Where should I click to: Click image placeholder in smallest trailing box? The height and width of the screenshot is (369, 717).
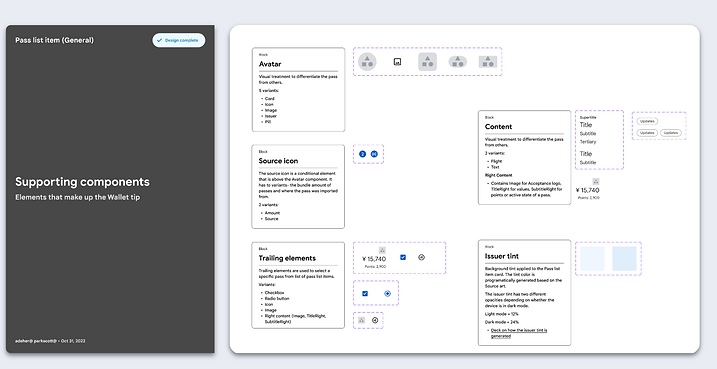[362, 321]
